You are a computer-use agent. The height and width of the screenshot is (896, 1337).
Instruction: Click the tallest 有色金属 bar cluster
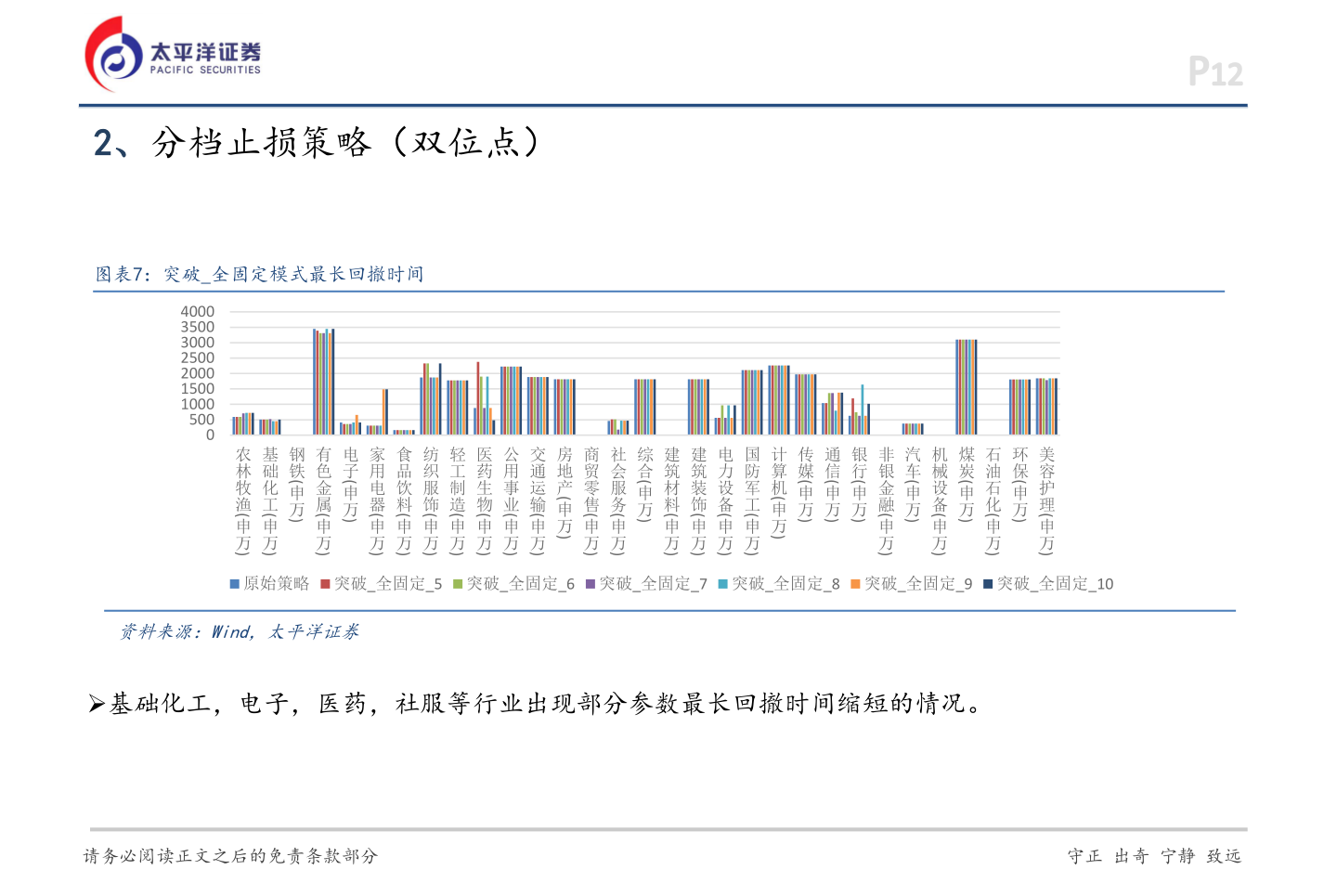(x=324, y=381)
